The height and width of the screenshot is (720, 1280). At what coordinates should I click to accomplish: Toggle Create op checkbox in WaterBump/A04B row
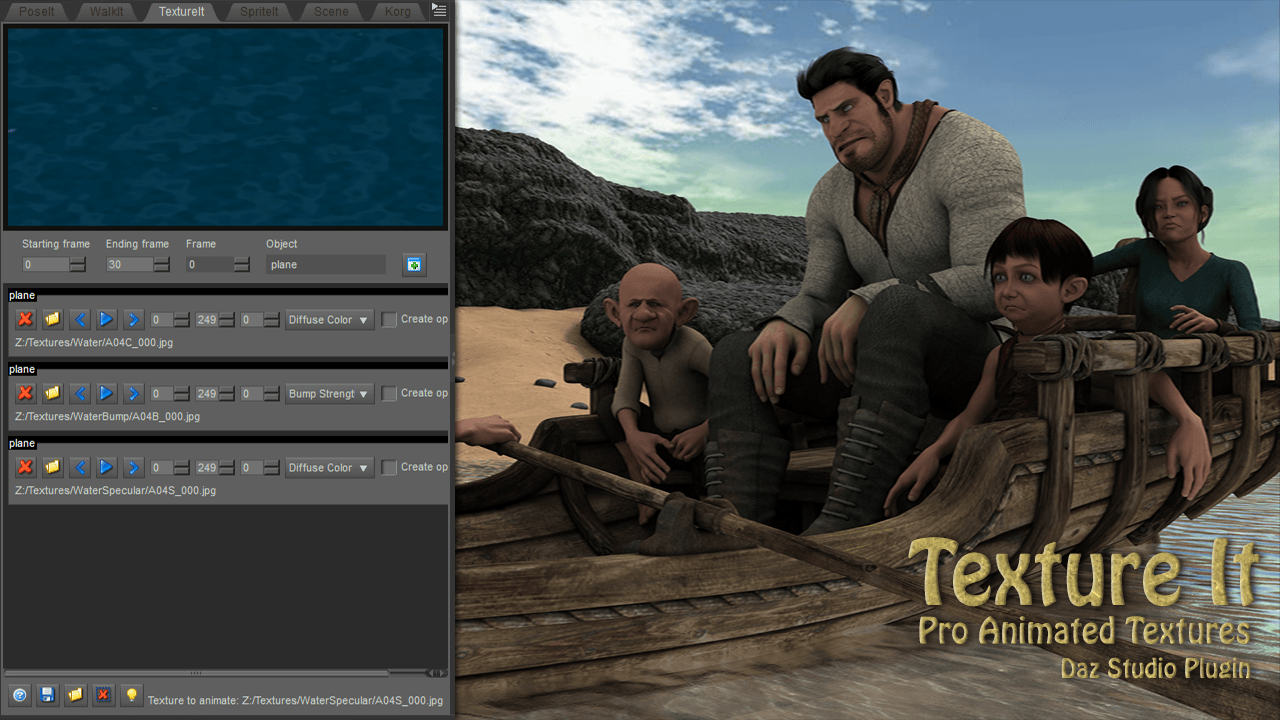[389, 394]
